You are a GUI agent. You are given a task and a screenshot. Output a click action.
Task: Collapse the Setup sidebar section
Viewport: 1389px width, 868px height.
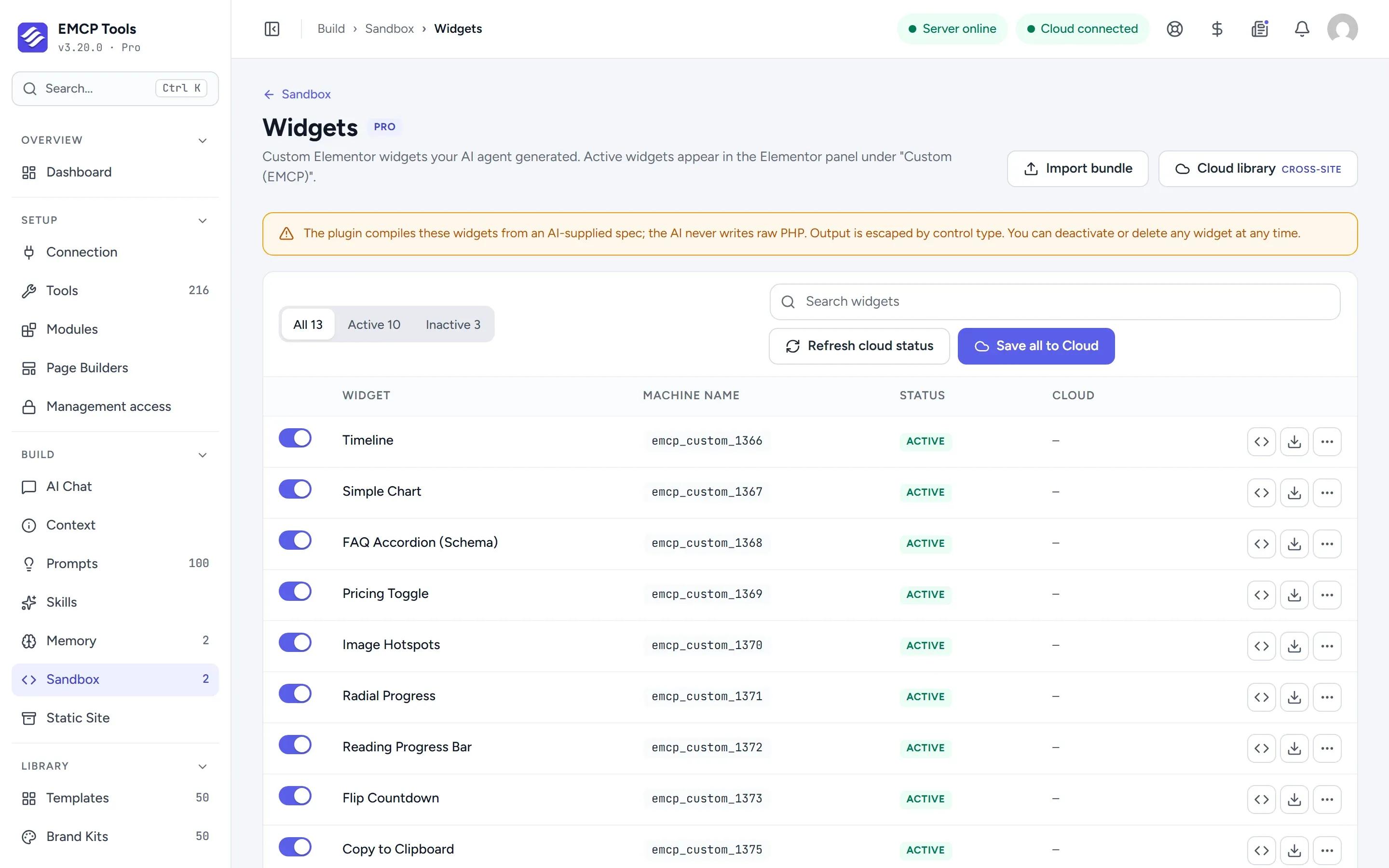[202, 220]
